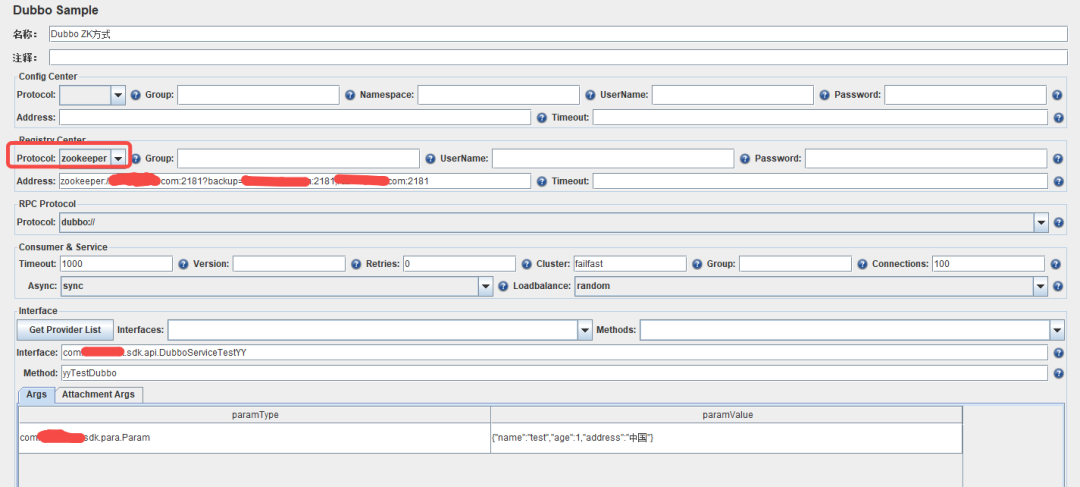Click Registry Center Timeout input
The image size is (1080, 487).
[x=820, y=181]
